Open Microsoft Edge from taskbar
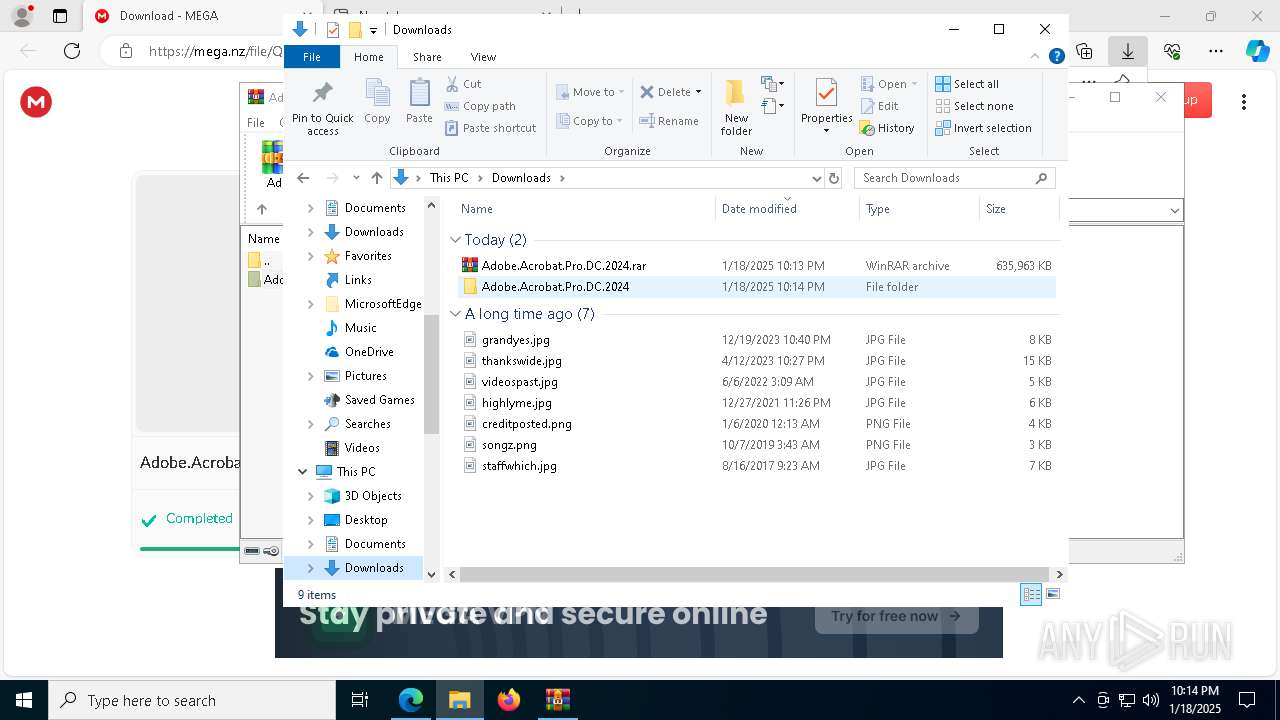Image resolution: width=1280 pixels, height=720 pixels. (x=411, y=700)
